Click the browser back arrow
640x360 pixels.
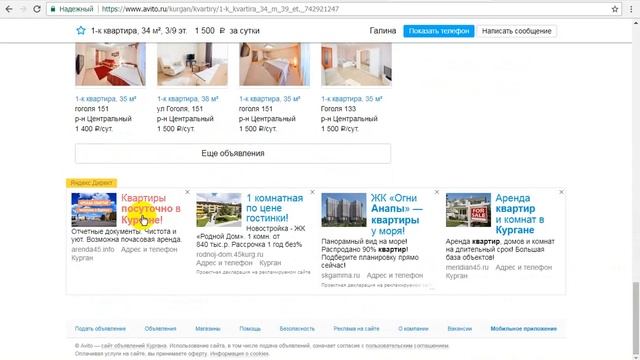(9, 9)
